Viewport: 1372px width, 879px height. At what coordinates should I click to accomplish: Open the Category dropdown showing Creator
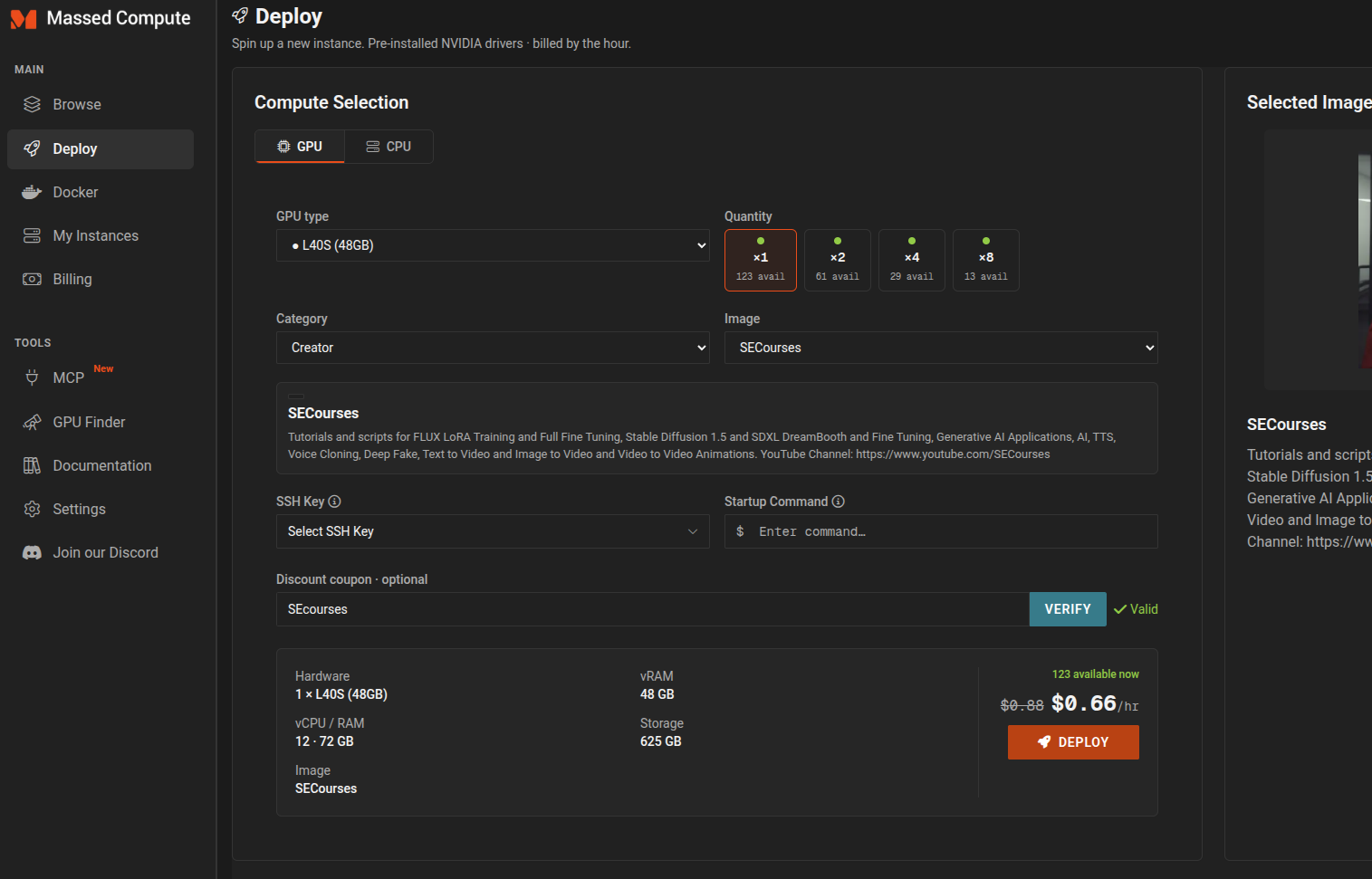click(x=493, y=348)
